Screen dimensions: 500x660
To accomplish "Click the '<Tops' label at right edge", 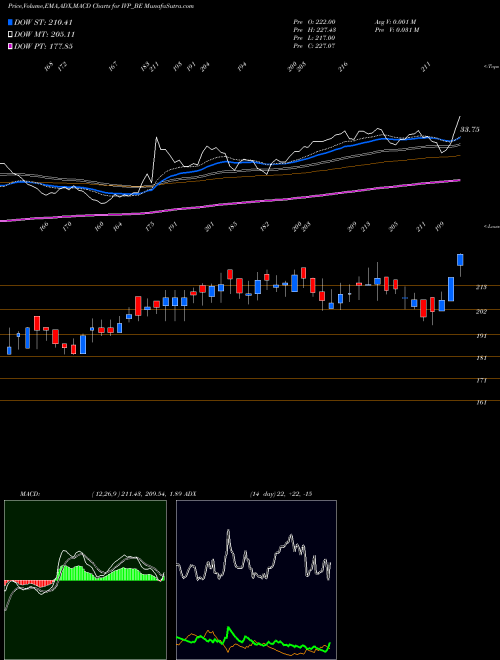I will coord(491,66).
